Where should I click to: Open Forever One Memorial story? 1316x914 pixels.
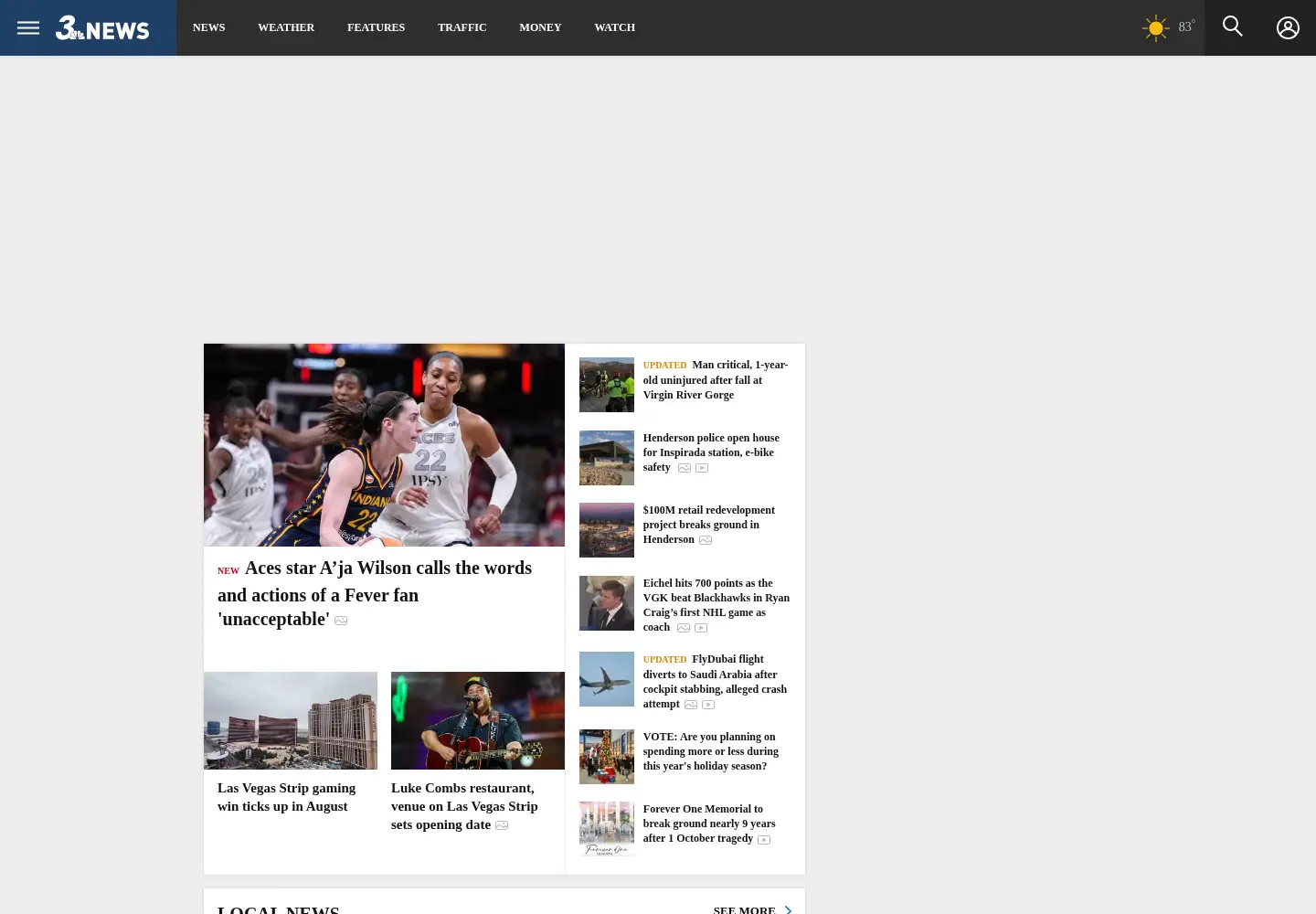coord(708,824)
